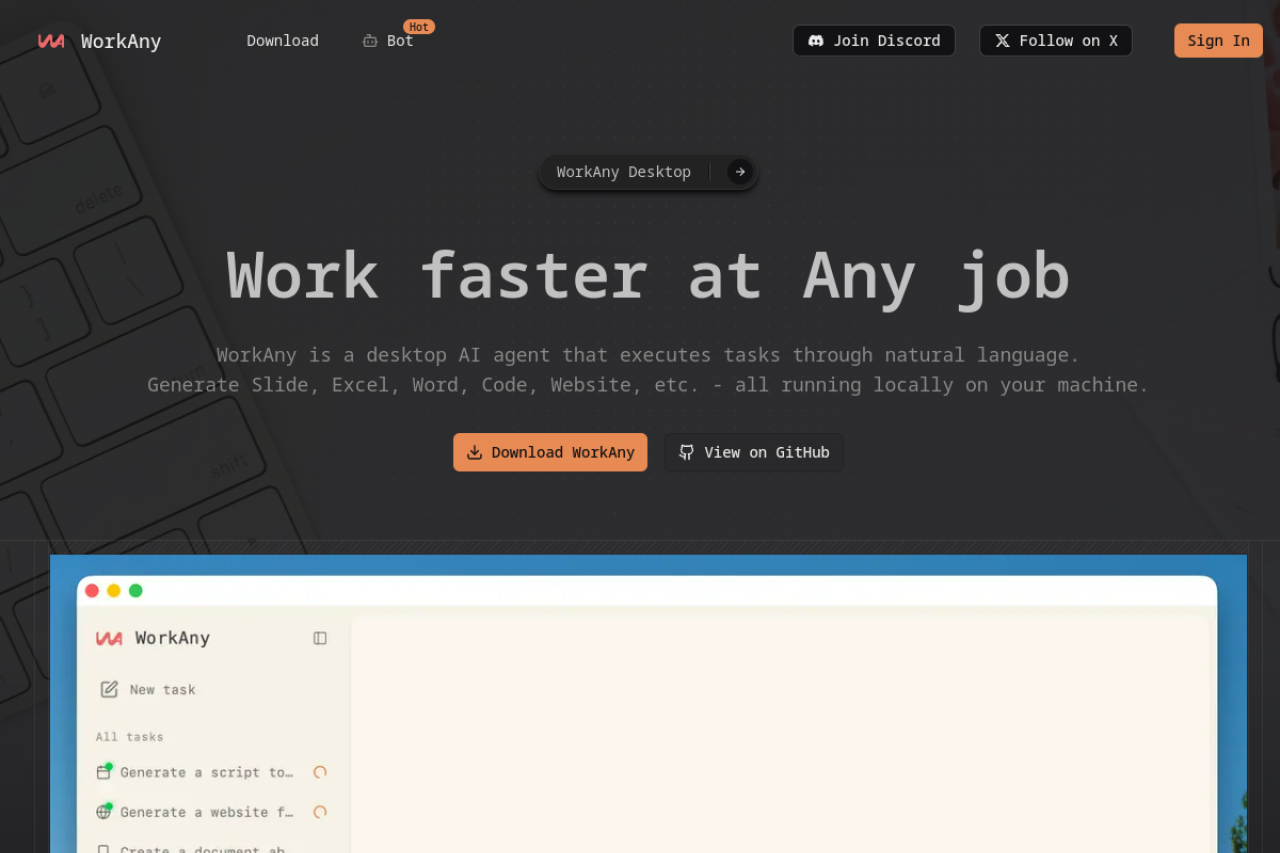This screenshot has width=1280, height=853.
Task: Click the View on GitHub button
Action: pyautogui.click(x=754, y=452)
